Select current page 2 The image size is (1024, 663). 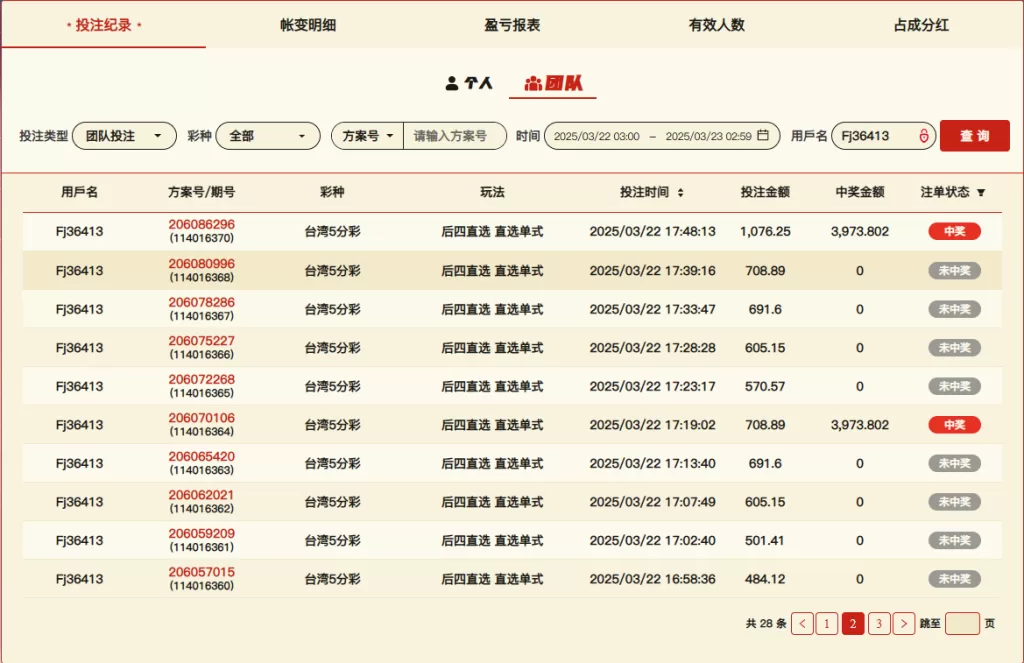tap(853, 624)
